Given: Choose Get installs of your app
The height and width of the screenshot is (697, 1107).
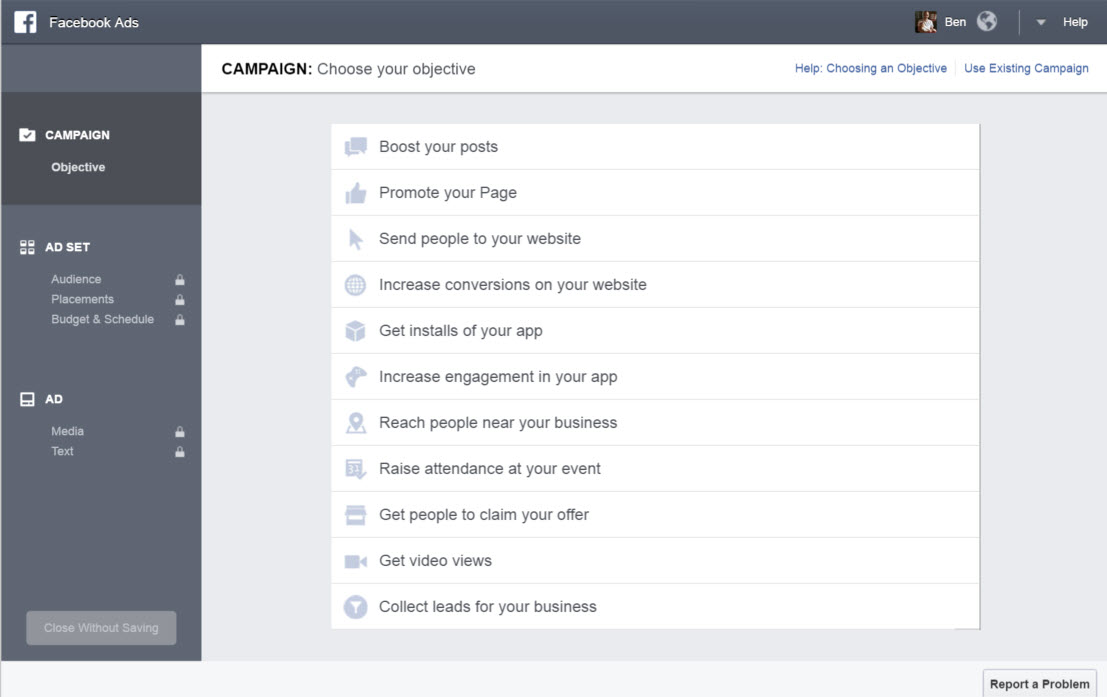Looking at the screenshot, I should 655,330.
